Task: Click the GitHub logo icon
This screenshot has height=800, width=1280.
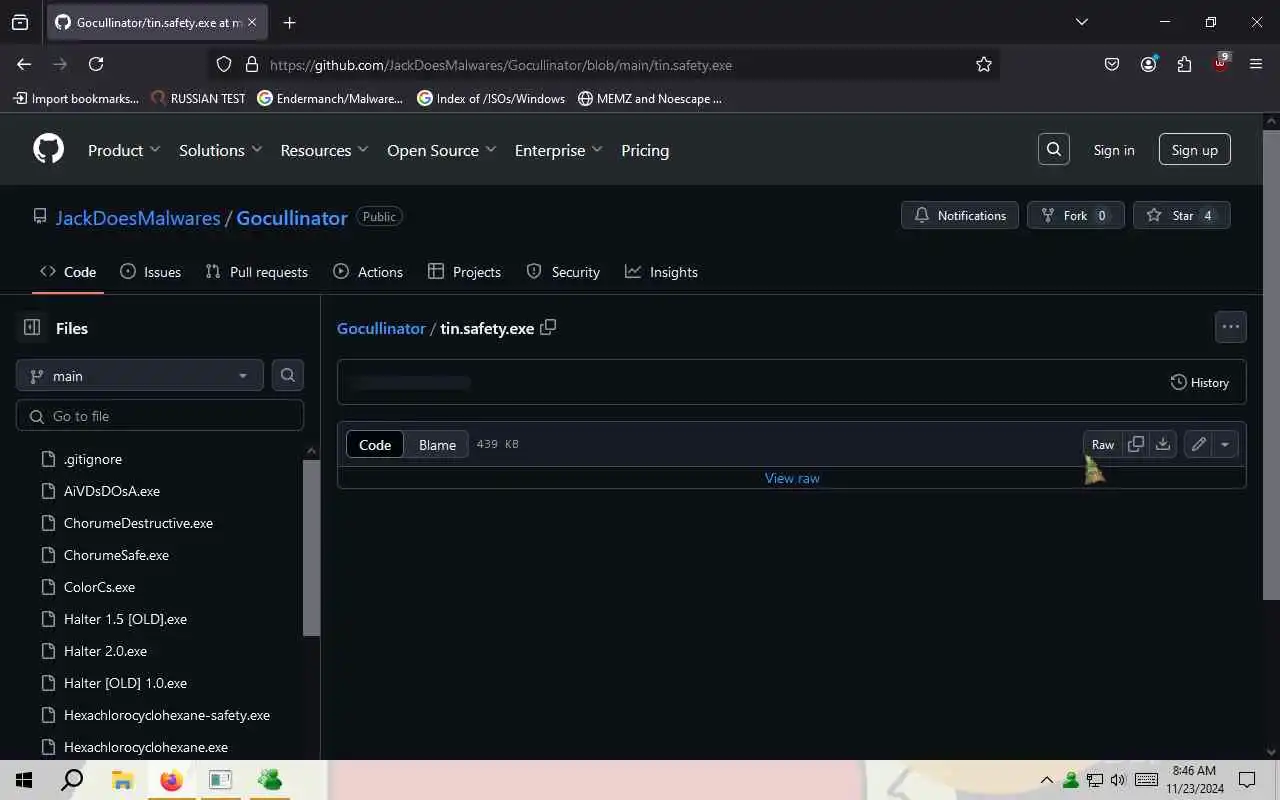Action: pyautogui.click(x=48, y=150)
